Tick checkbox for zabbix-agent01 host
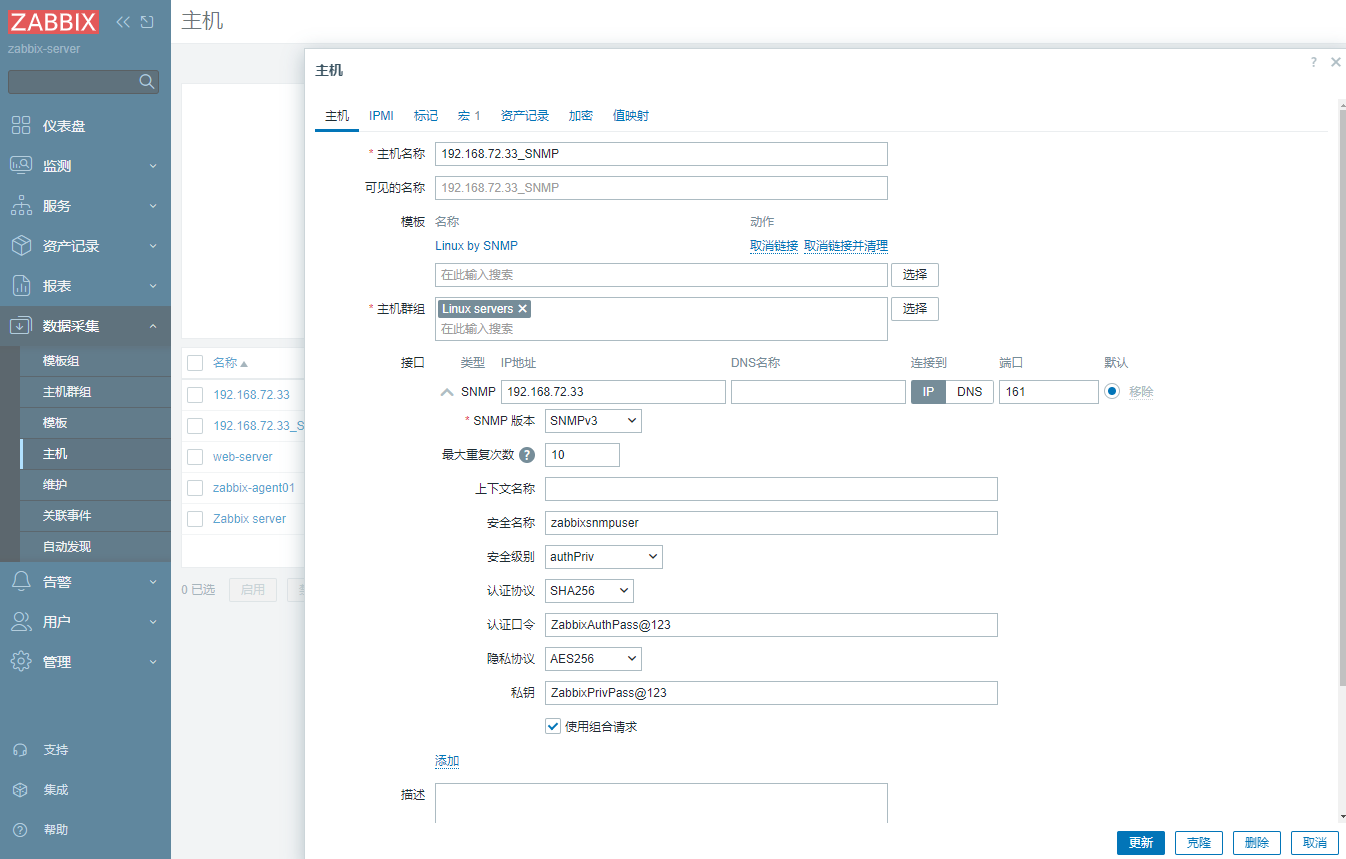This screenshot has height=859, width=1346. tap(195, 488)
